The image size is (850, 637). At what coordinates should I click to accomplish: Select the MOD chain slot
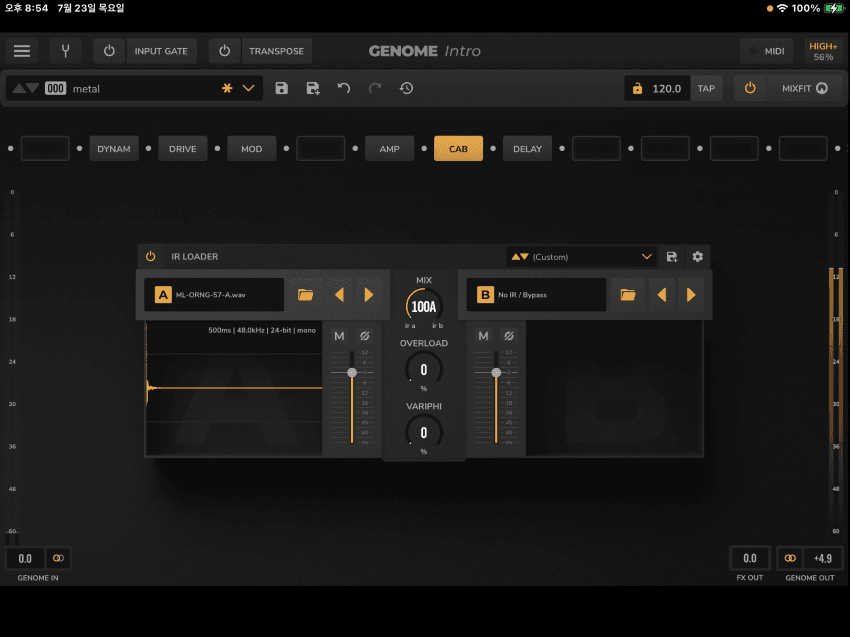pos(252,149)
